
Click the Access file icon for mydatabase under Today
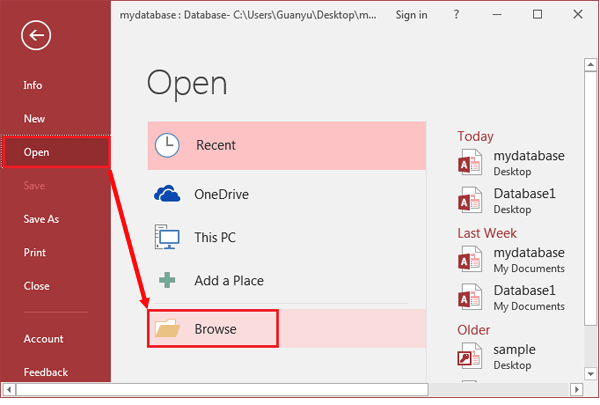point(470,162)
